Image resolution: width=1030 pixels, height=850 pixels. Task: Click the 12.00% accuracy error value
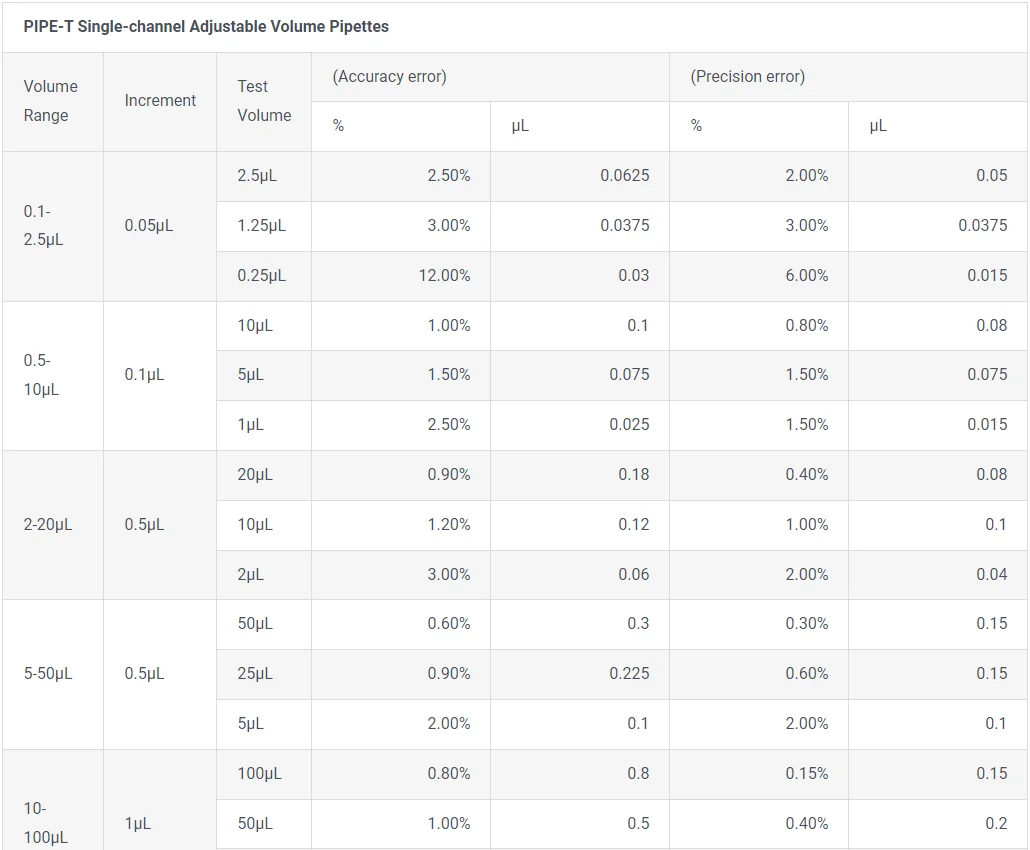(x=447, y=276)
